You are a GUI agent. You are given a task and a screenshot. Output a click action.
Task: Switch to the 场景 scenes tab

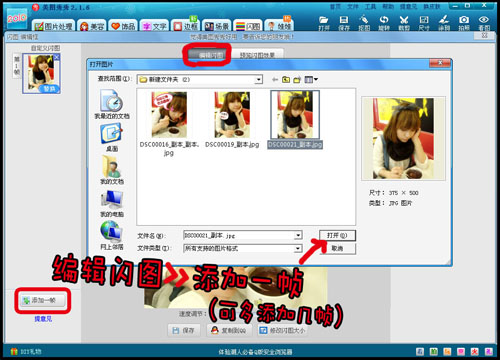click(x=216, y=26)
